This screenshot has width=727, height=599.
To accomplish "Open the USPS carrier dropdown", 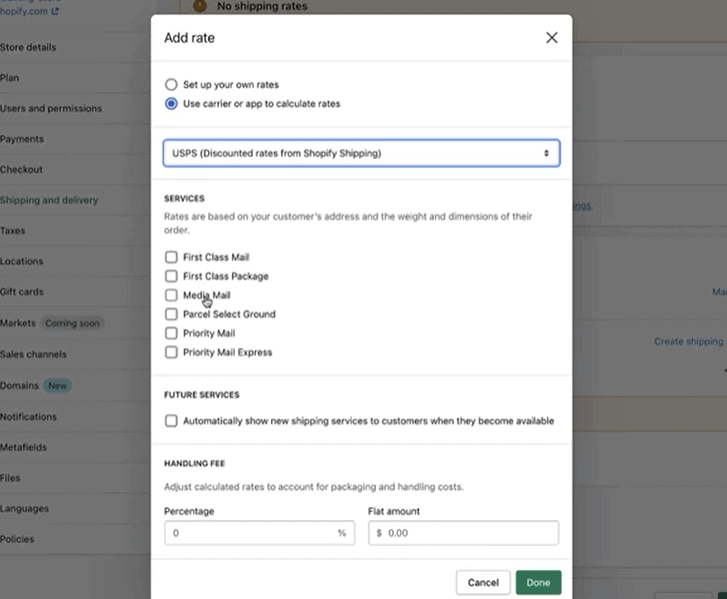I will tap(361, 153).
